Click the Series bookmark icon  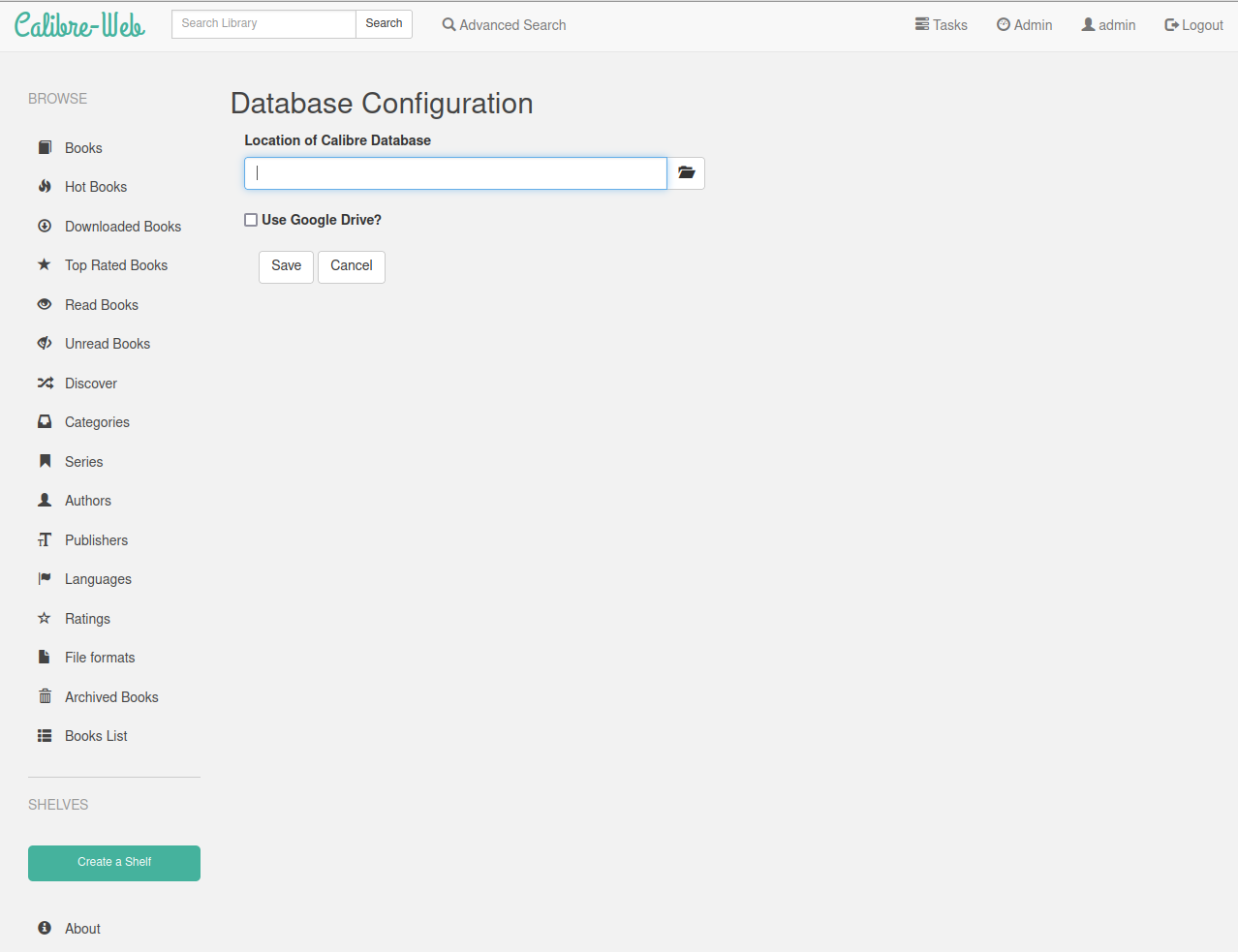[x=45, y=461]
